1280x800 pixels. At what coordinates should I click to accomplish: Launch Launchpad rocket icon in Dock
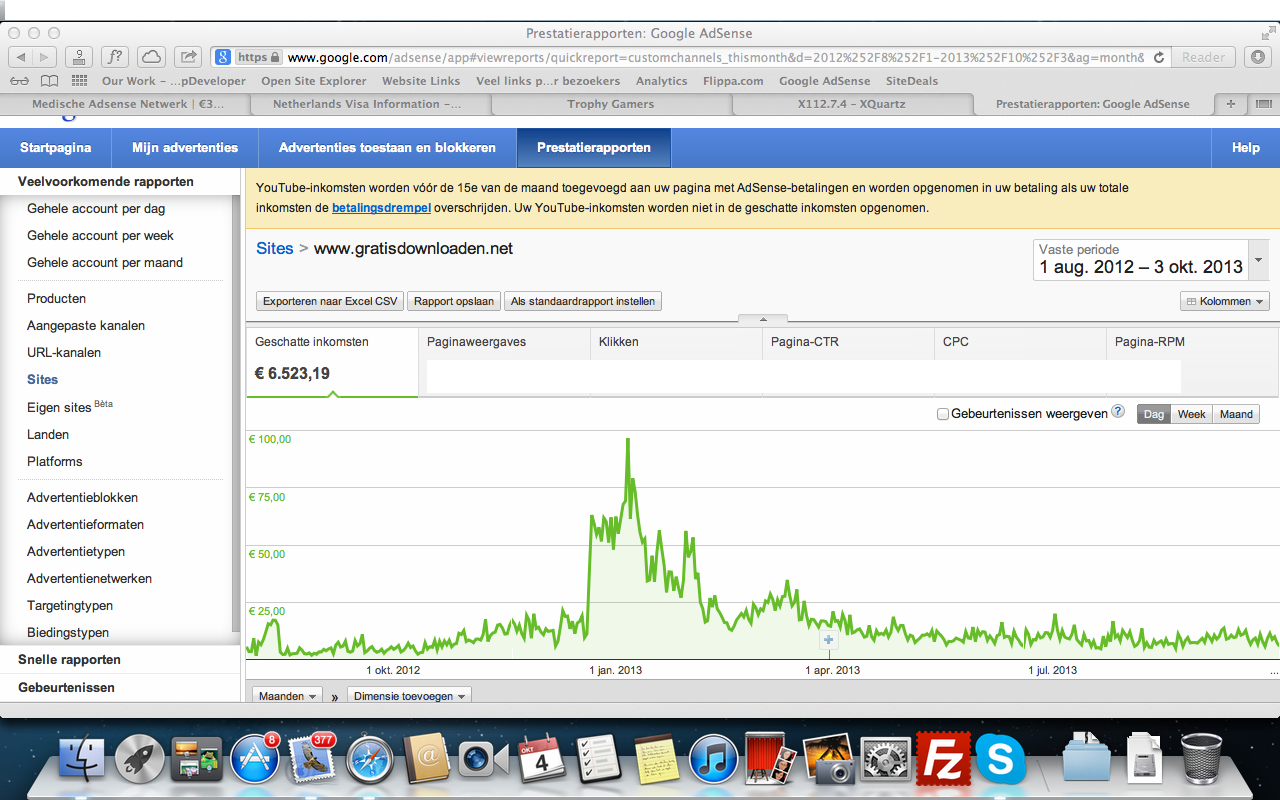[x=140, y=761]
